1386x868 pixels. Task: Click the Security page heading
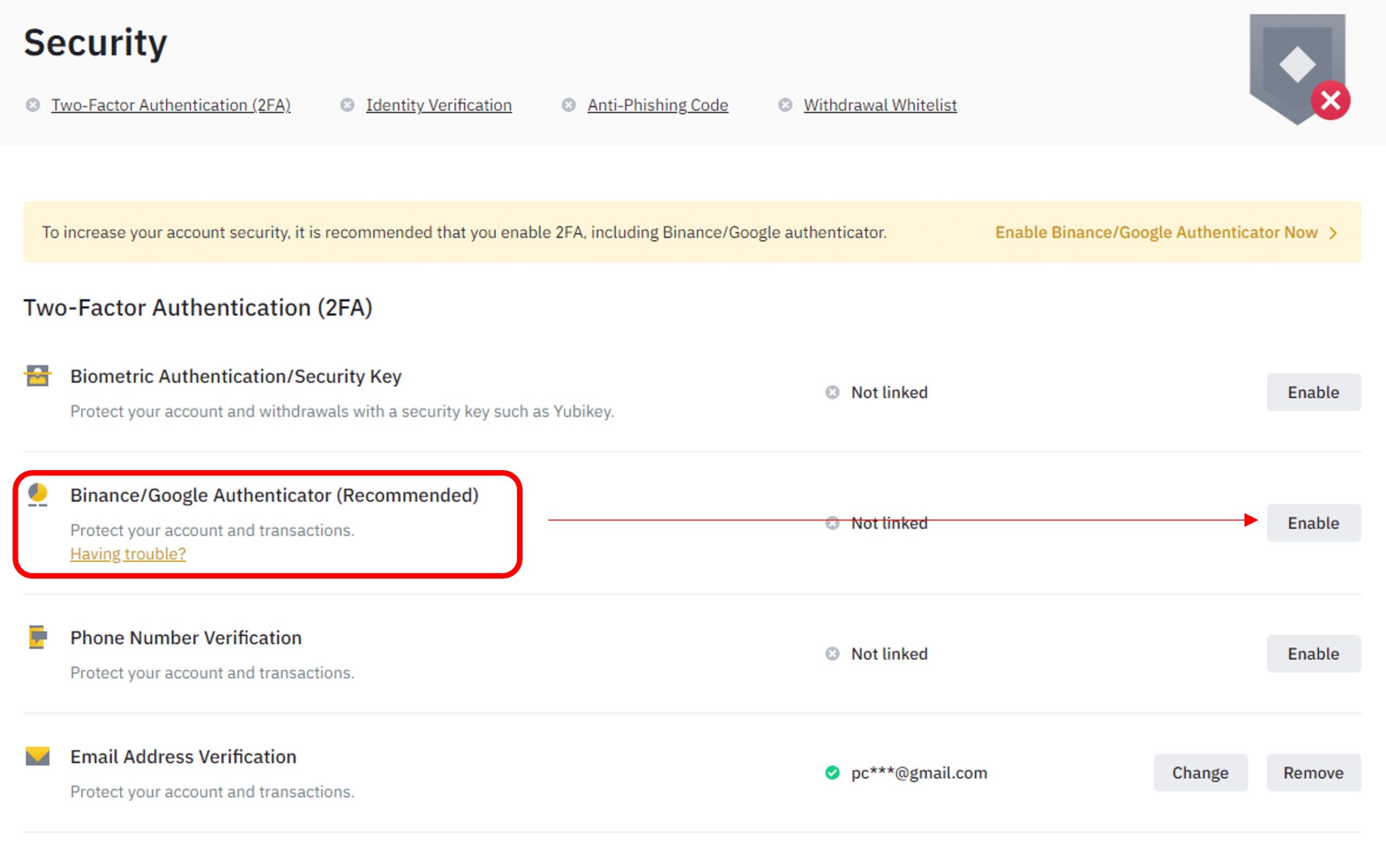(95, 43)
